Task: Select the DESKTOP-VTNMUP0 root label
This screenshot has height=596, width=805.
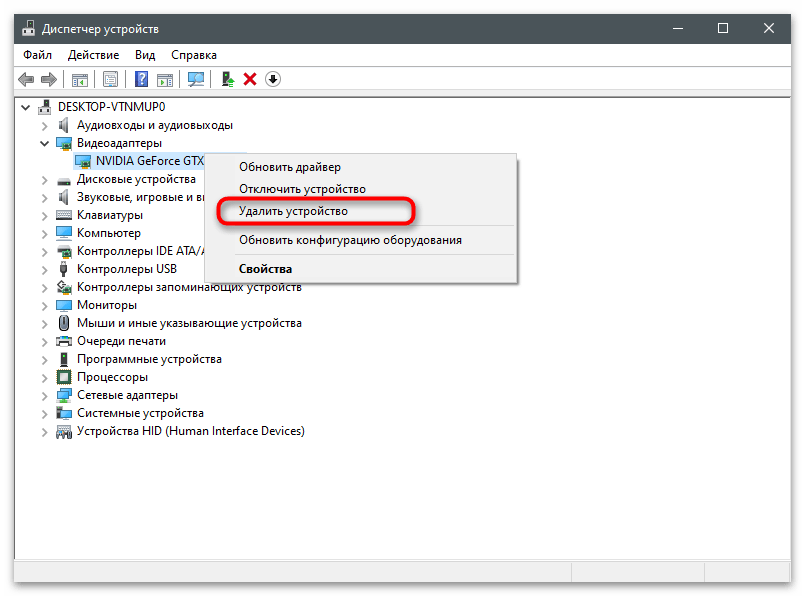Action: point(112,107)
